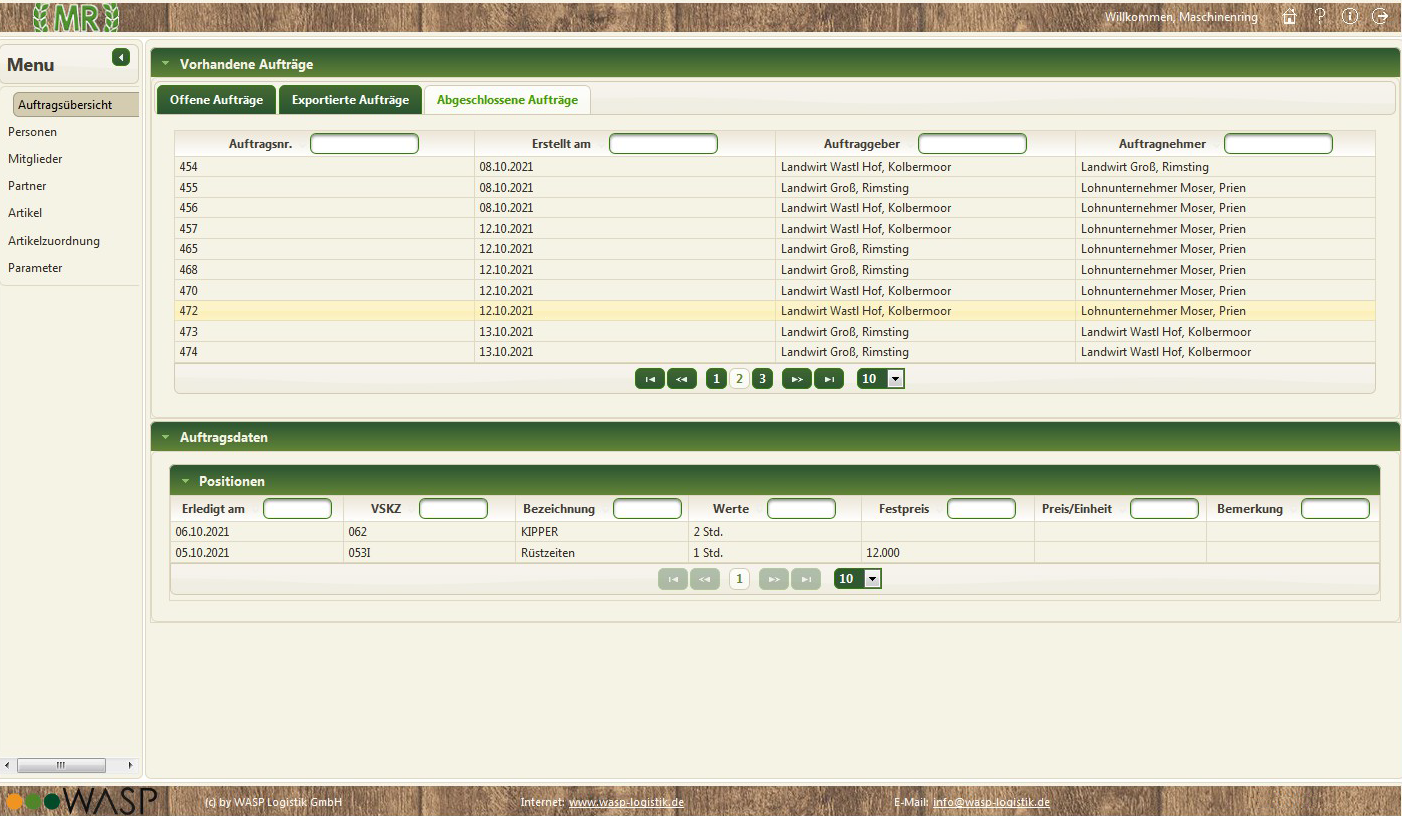This screenshot has width=1402, height=816.
Task: Collapse the Vorhandene Aufträge panel
Action: click(166, 64)
